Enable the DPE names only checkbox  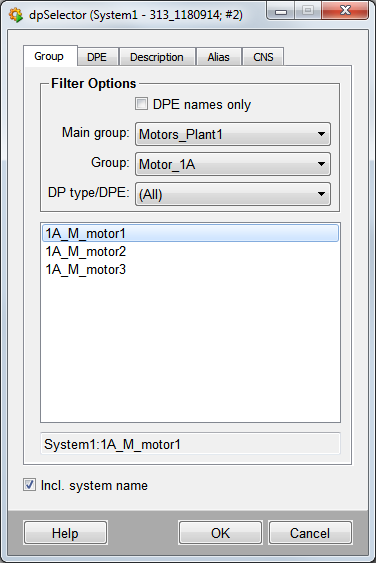(x=141, y=104)
